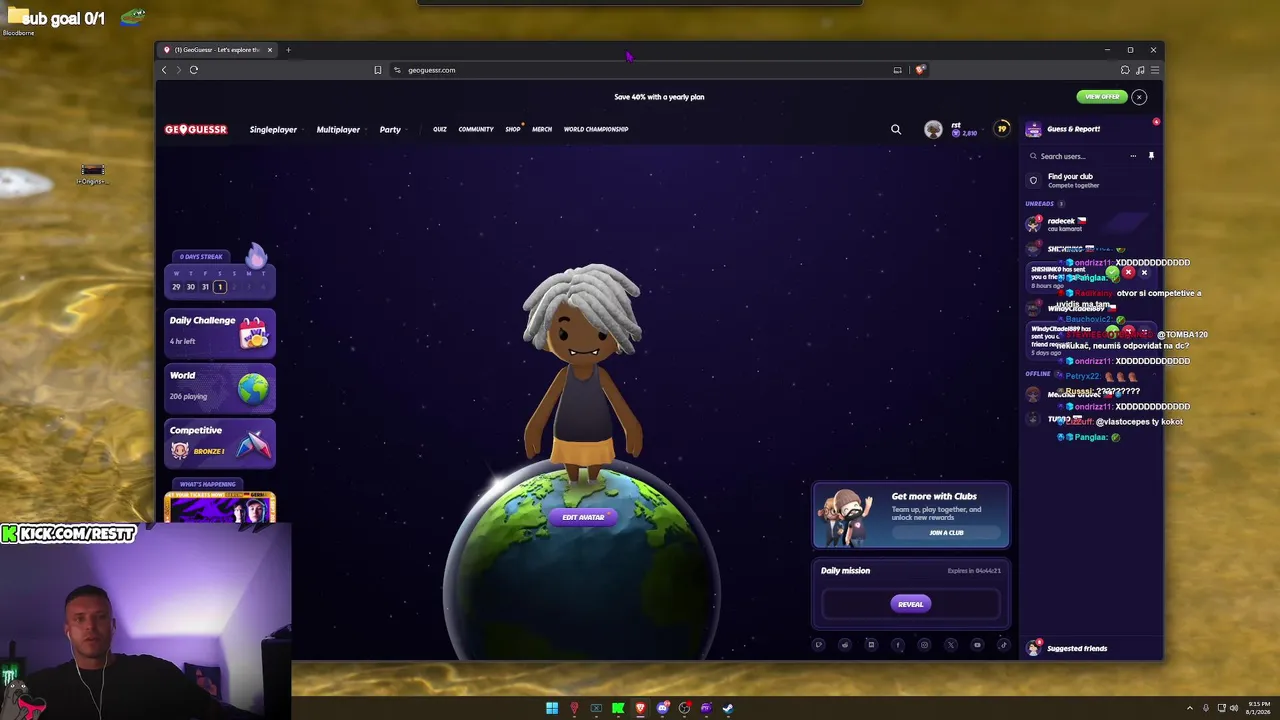Click the Find your club shield icon
Image resolution: width=1280 pixels, height=720 pixels.
tap(1033, 180)
